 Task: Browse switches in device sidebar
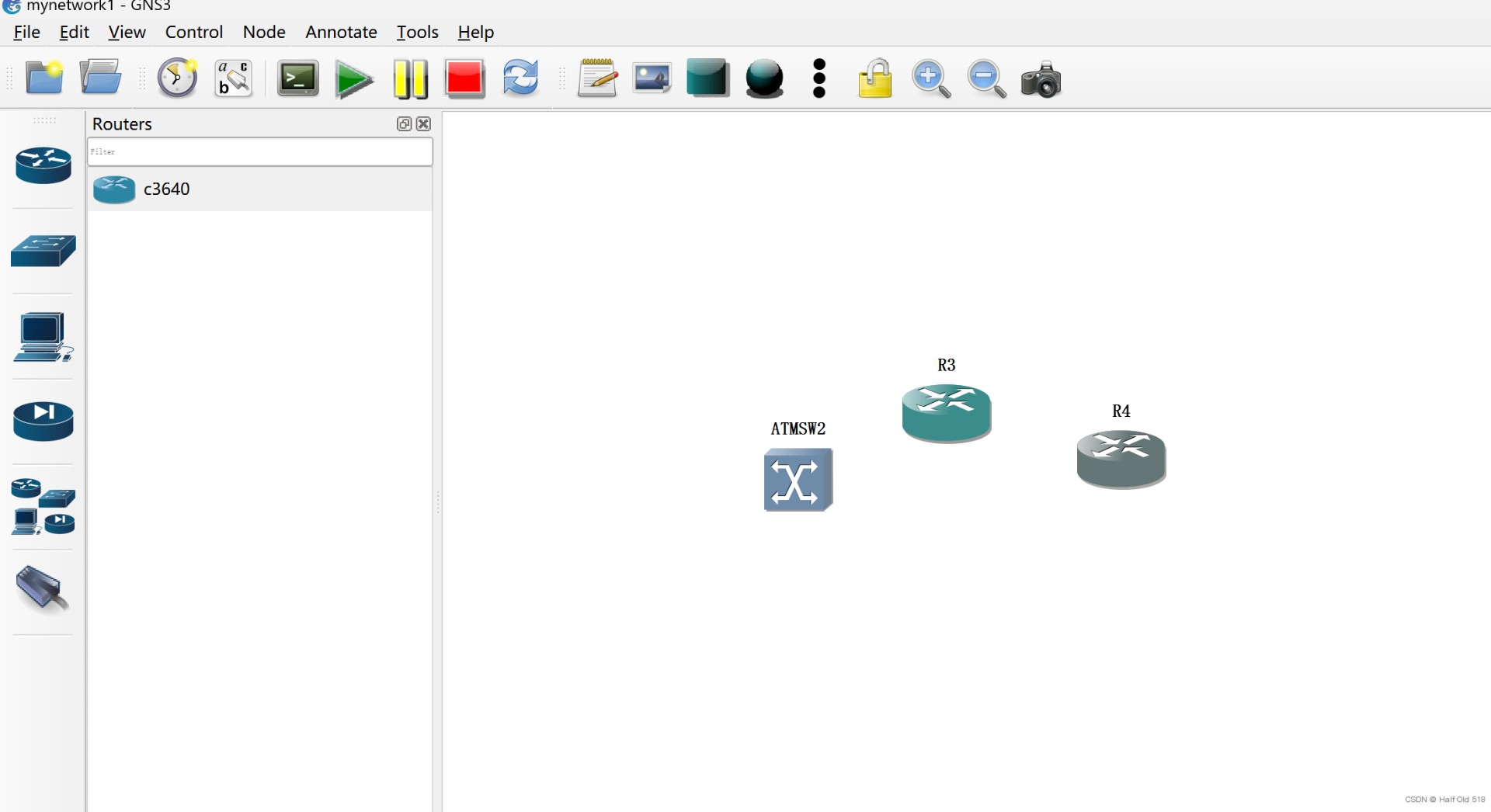click(x=43, y=251)
